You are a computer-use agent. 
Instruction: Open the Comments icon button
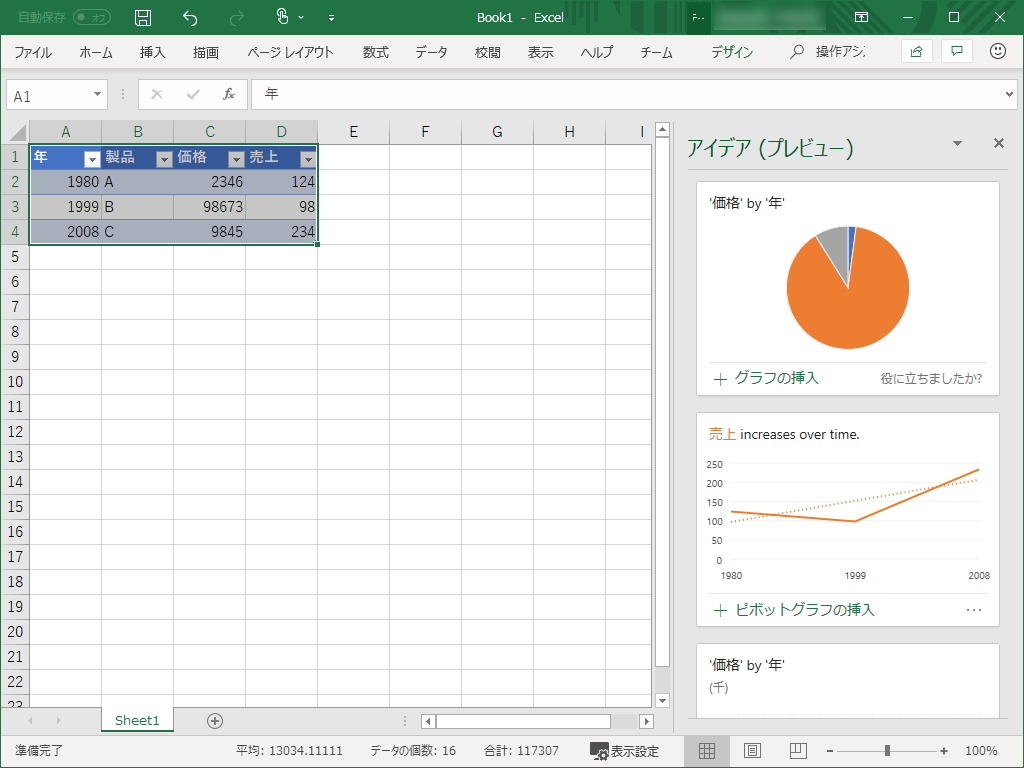957,52
